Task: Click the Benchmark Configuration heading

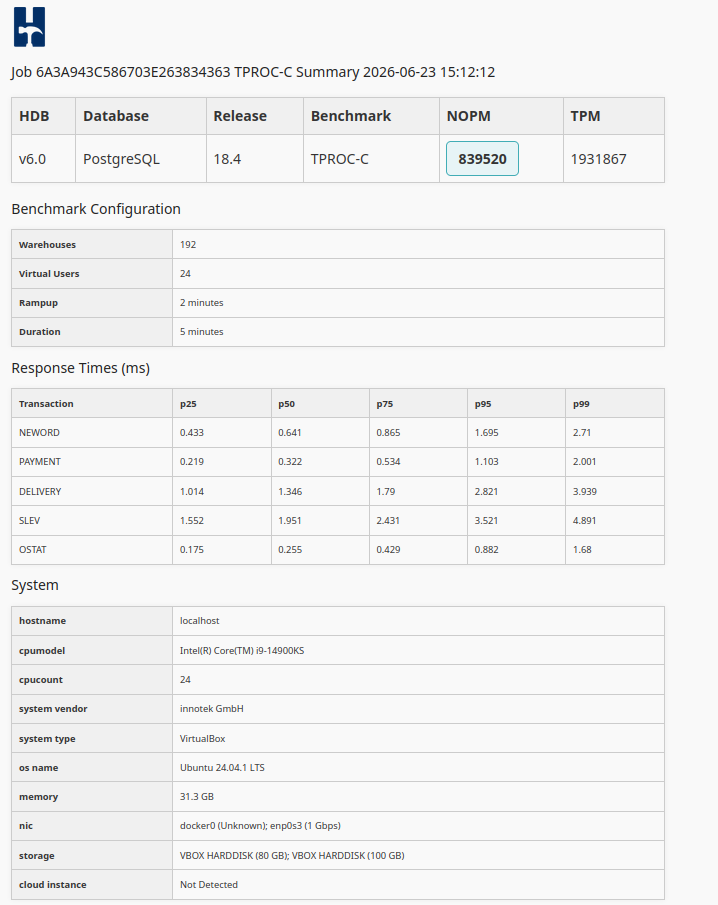Action: pyautogui.click(x=96, y=209)
